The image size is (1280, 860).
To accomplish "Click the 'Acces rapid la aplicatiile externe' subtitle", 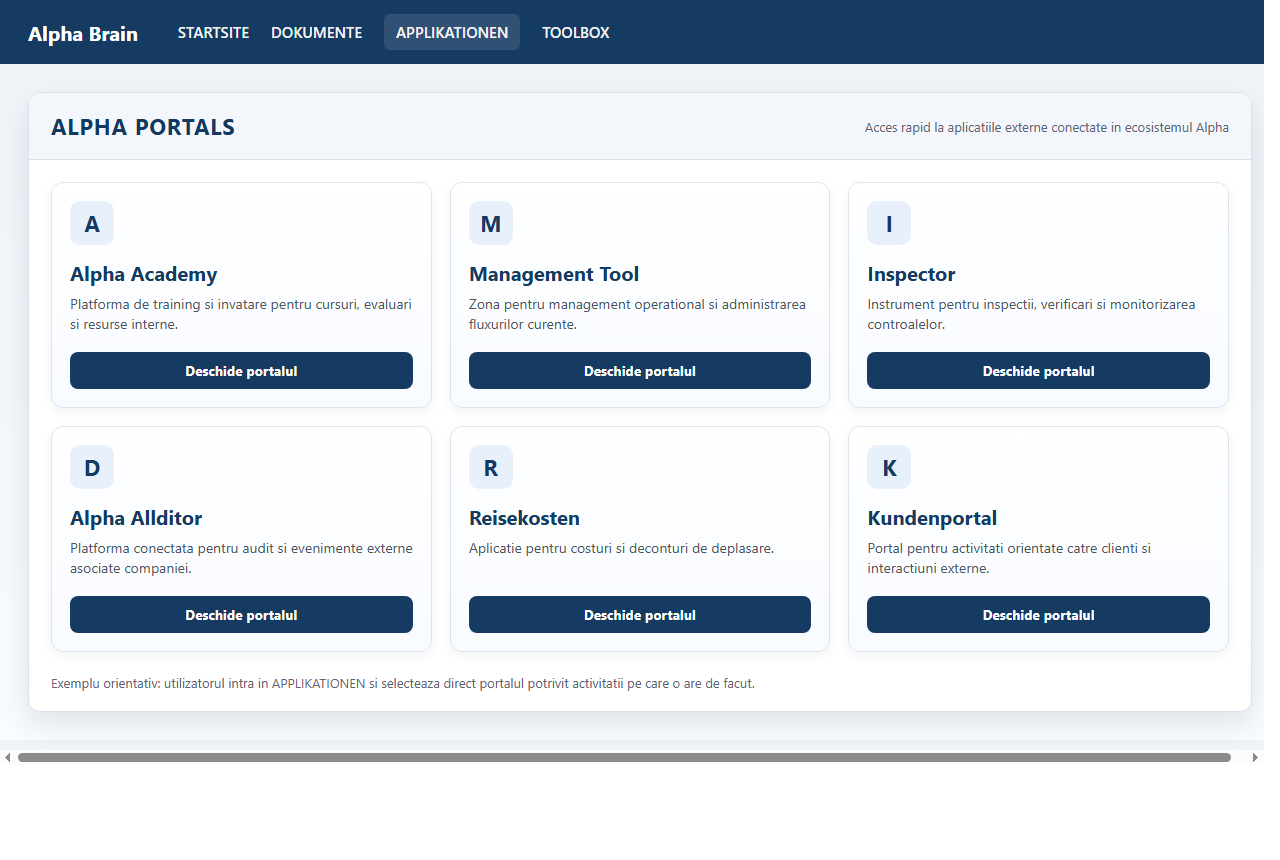I will point(1047,128).
